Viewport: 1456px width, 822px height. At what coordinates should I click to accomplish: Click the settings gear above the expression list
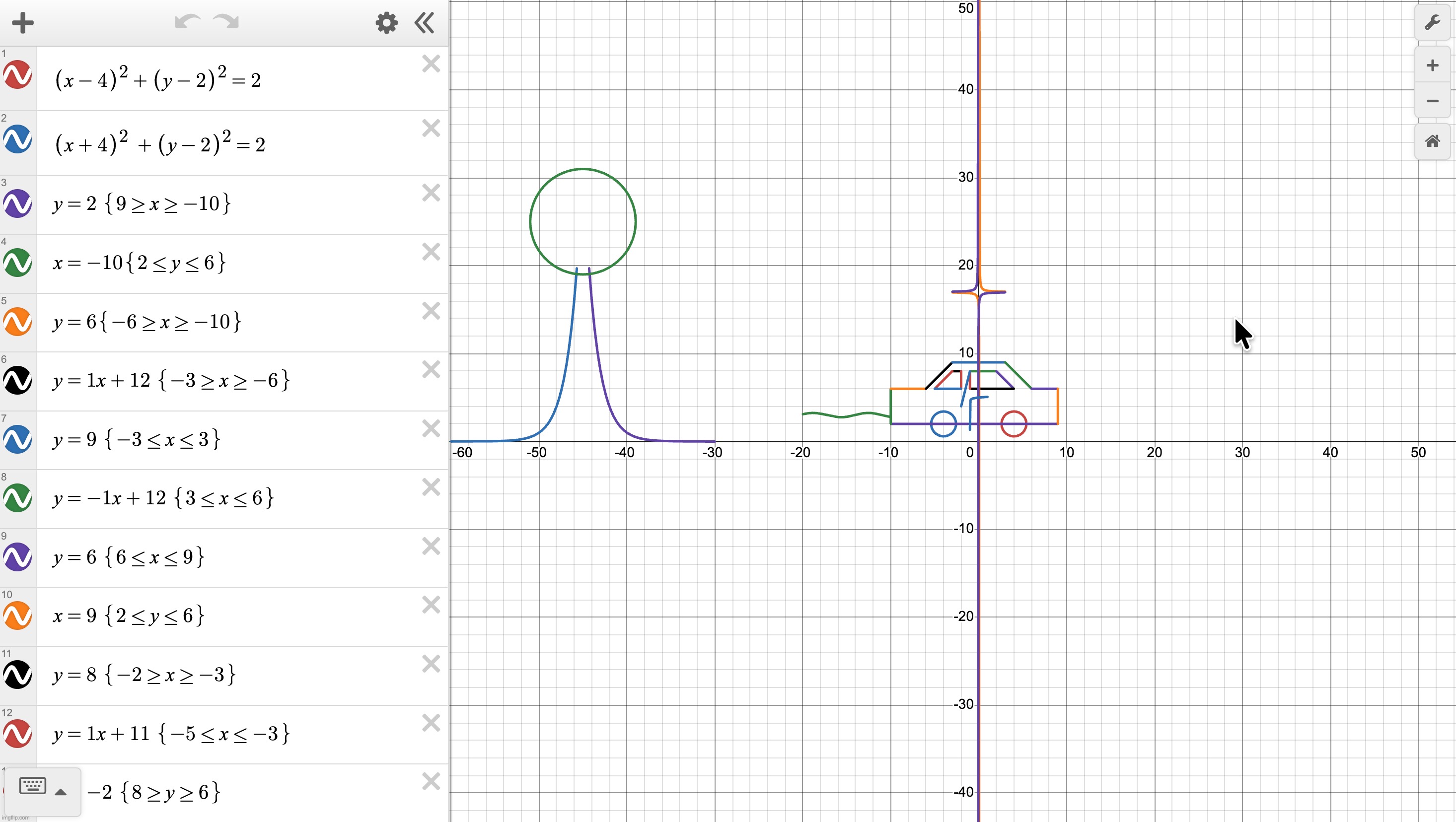click(387, 23)
